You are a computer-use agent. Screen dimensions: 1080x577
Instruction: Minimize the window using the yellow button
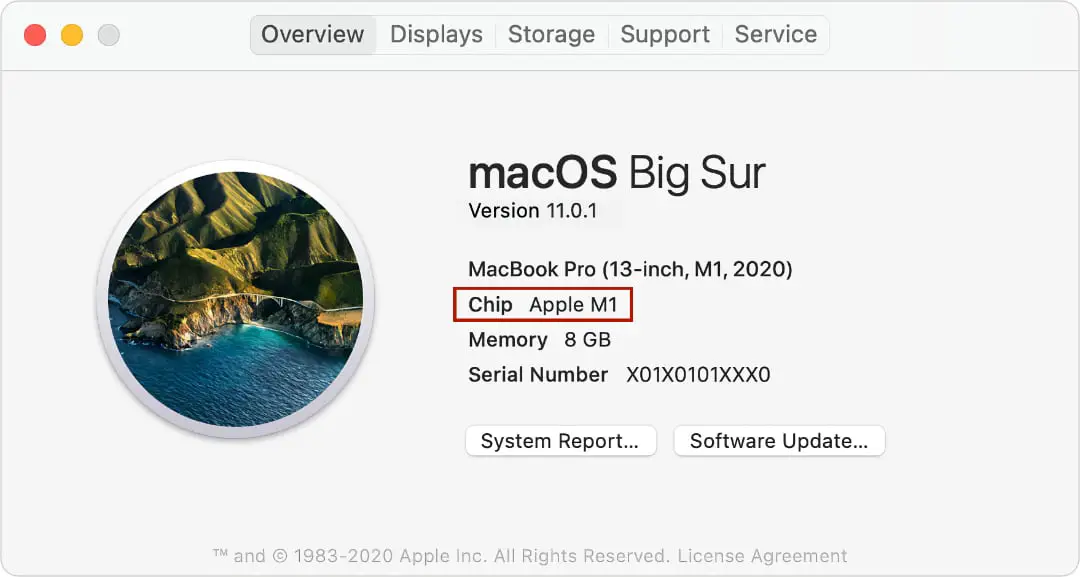coord(72,34)
